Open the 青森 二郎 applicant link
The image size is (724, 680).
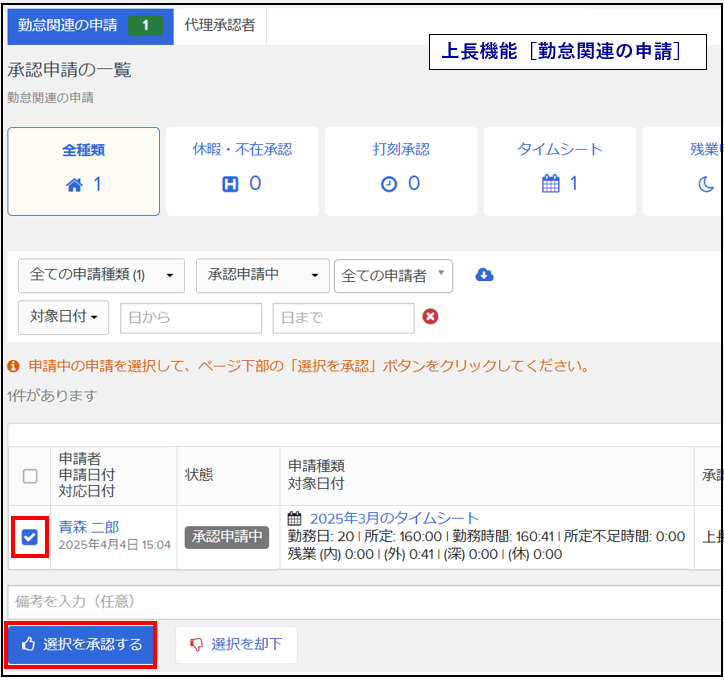[x=89, y=527]
